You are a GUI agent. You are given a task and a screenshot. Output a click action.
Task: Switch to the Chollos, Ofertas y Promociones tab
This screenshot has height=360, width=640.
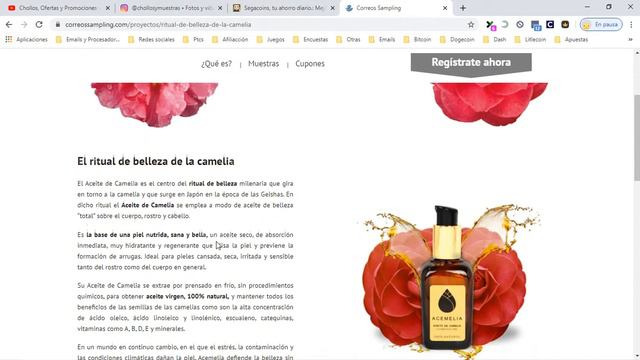point(57,8)
